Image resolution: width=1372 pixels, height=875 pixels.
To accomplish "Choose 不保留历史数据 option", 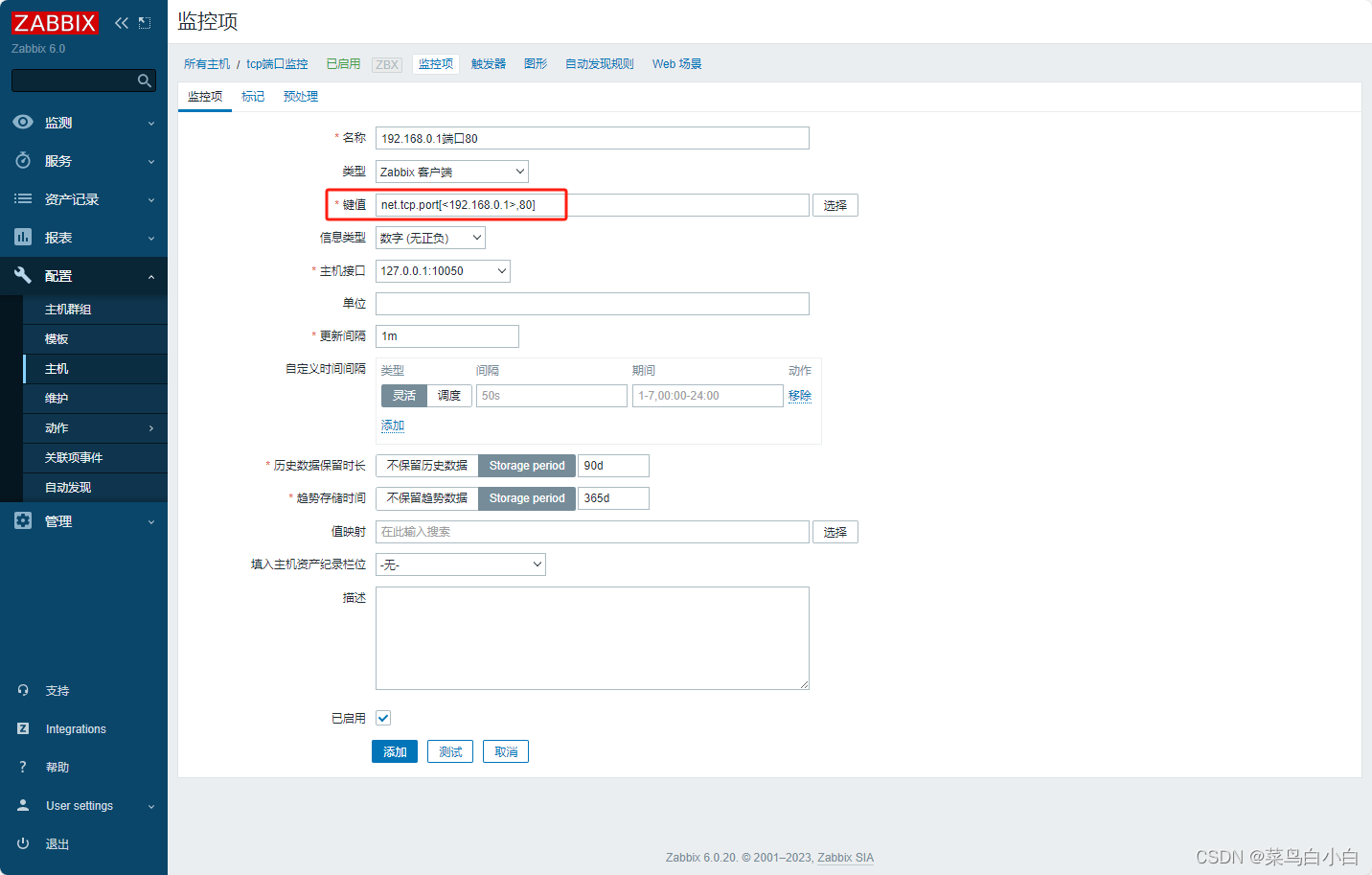I will point(427,466).
